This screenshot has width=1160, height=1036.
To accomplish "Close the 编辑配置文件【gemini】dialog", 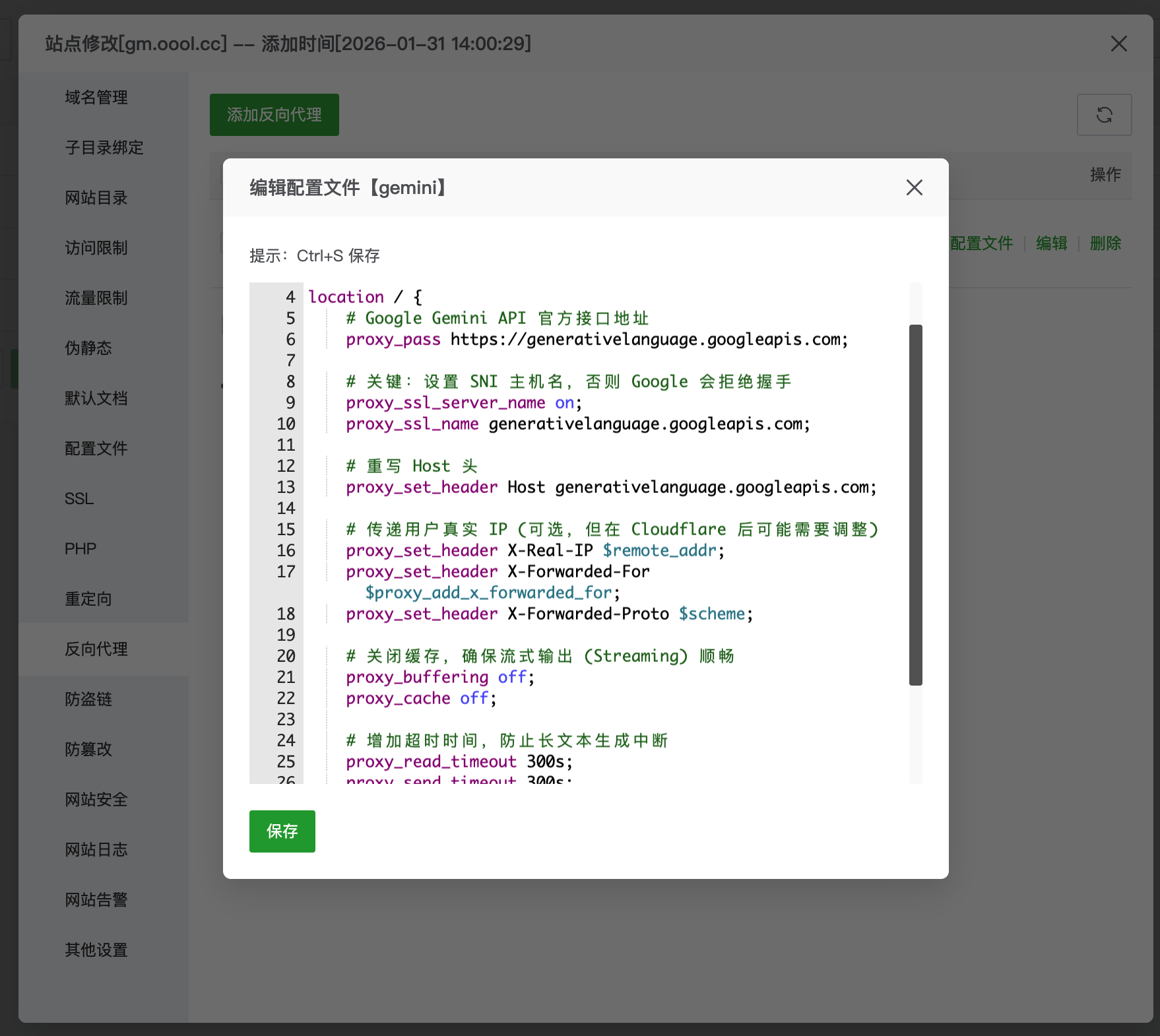I will 914,187.
